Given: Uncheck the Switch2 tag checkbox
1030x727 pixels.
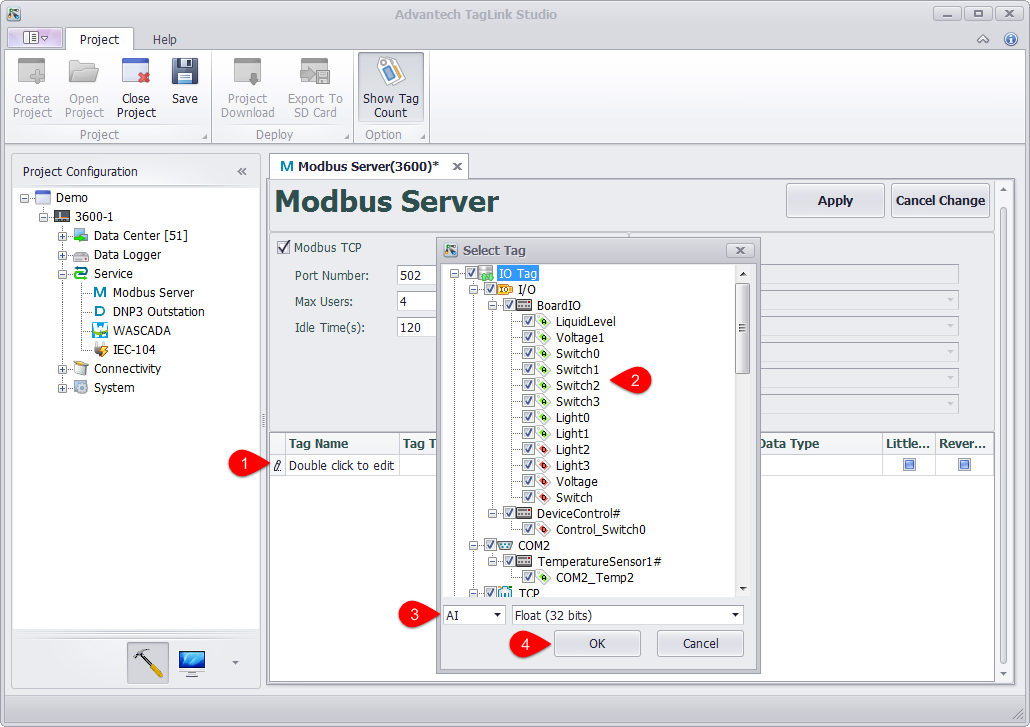Looking at the screenshot, I should (528, 385).
